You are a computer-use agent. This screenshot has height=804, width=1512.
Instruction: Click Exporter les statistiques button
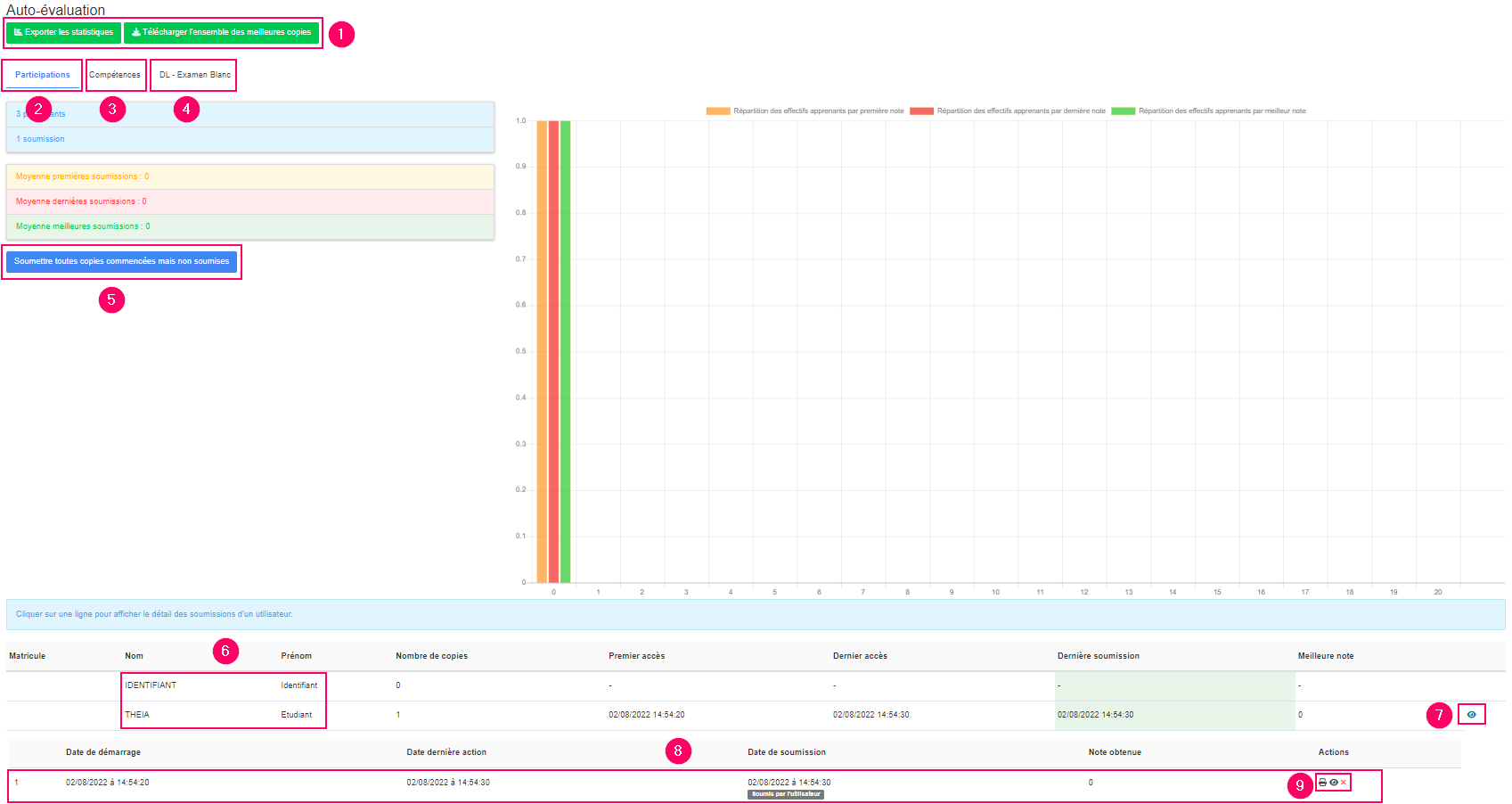(64, 32)
